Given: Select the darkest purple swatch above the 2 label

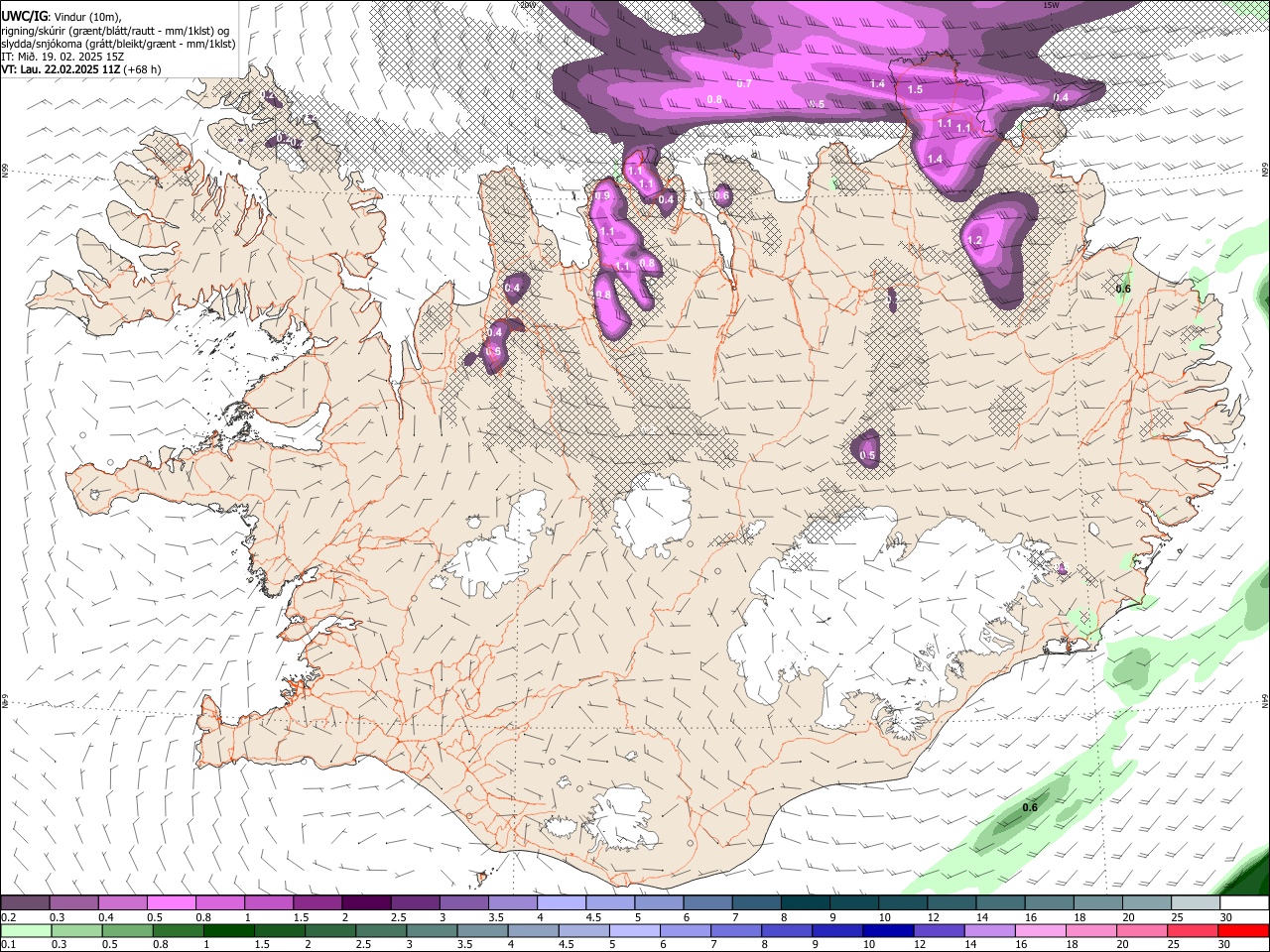Looking at the screenshot, I should [x=366, y=903].
